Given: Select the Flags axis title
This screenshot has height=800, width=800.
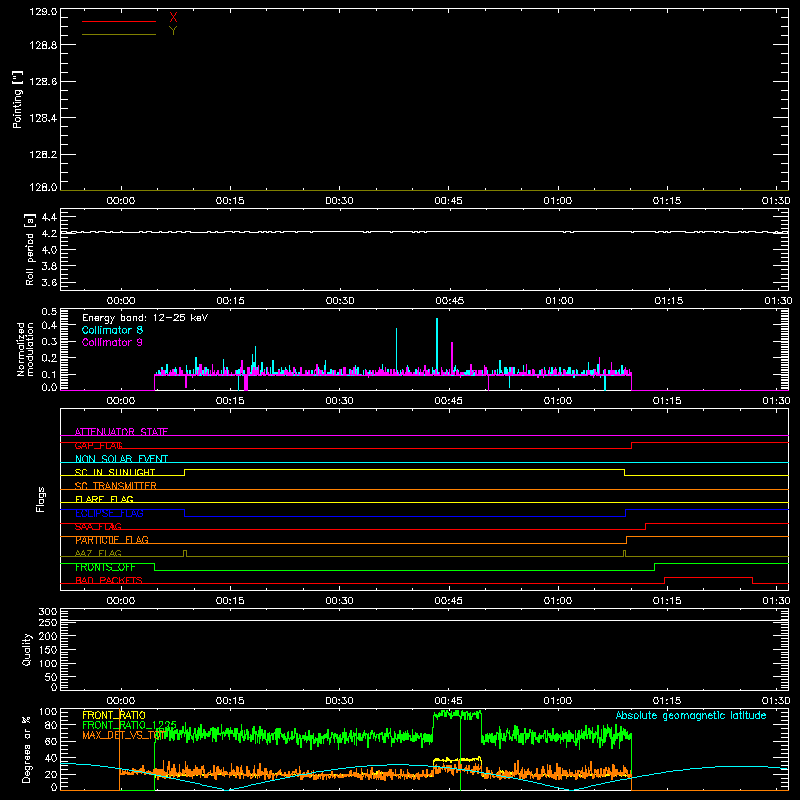Looking at the screenshot, I should 40,499.
